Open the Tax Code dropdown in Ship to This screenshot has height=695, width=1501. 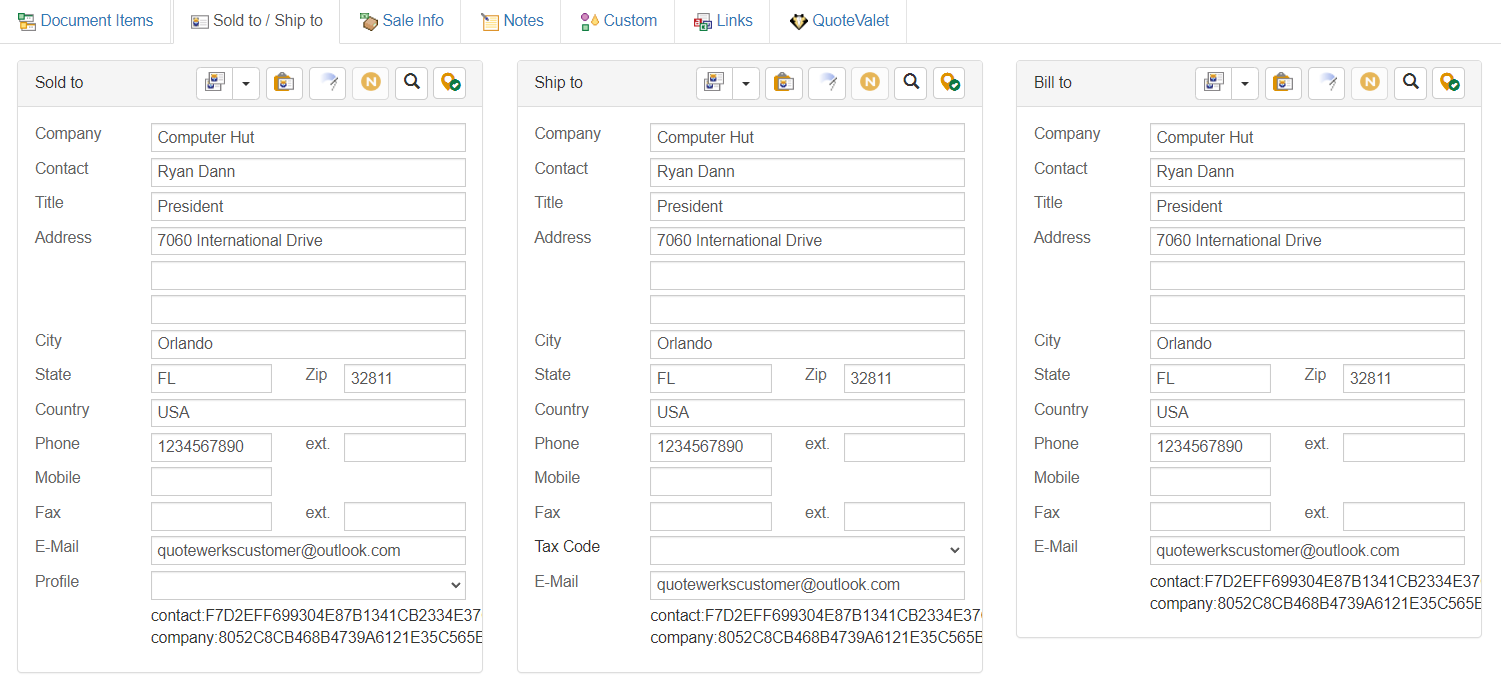click(x=807, y=550)
